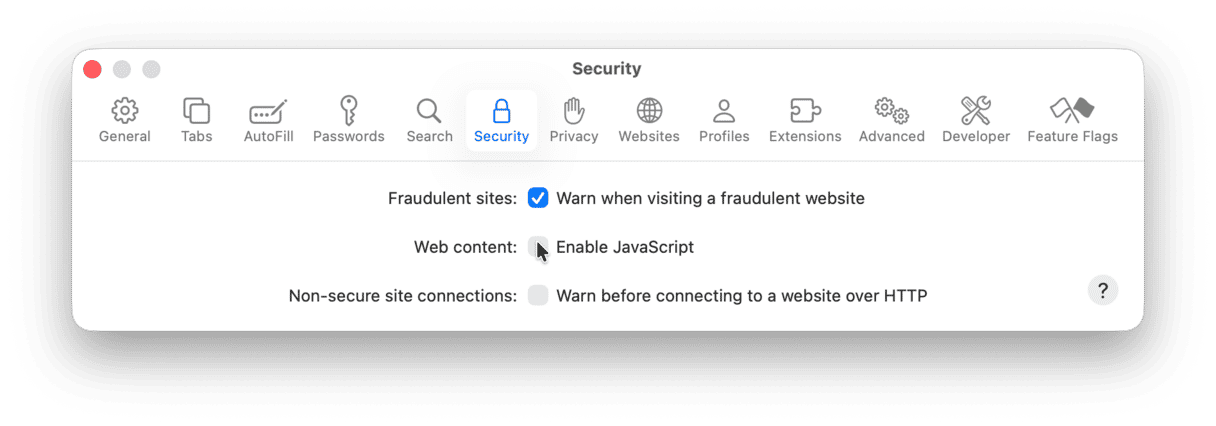The height and width of the screenshot is (426, 1216).
Task: Select the Advanced gears icon
Action: coord(891,110)
